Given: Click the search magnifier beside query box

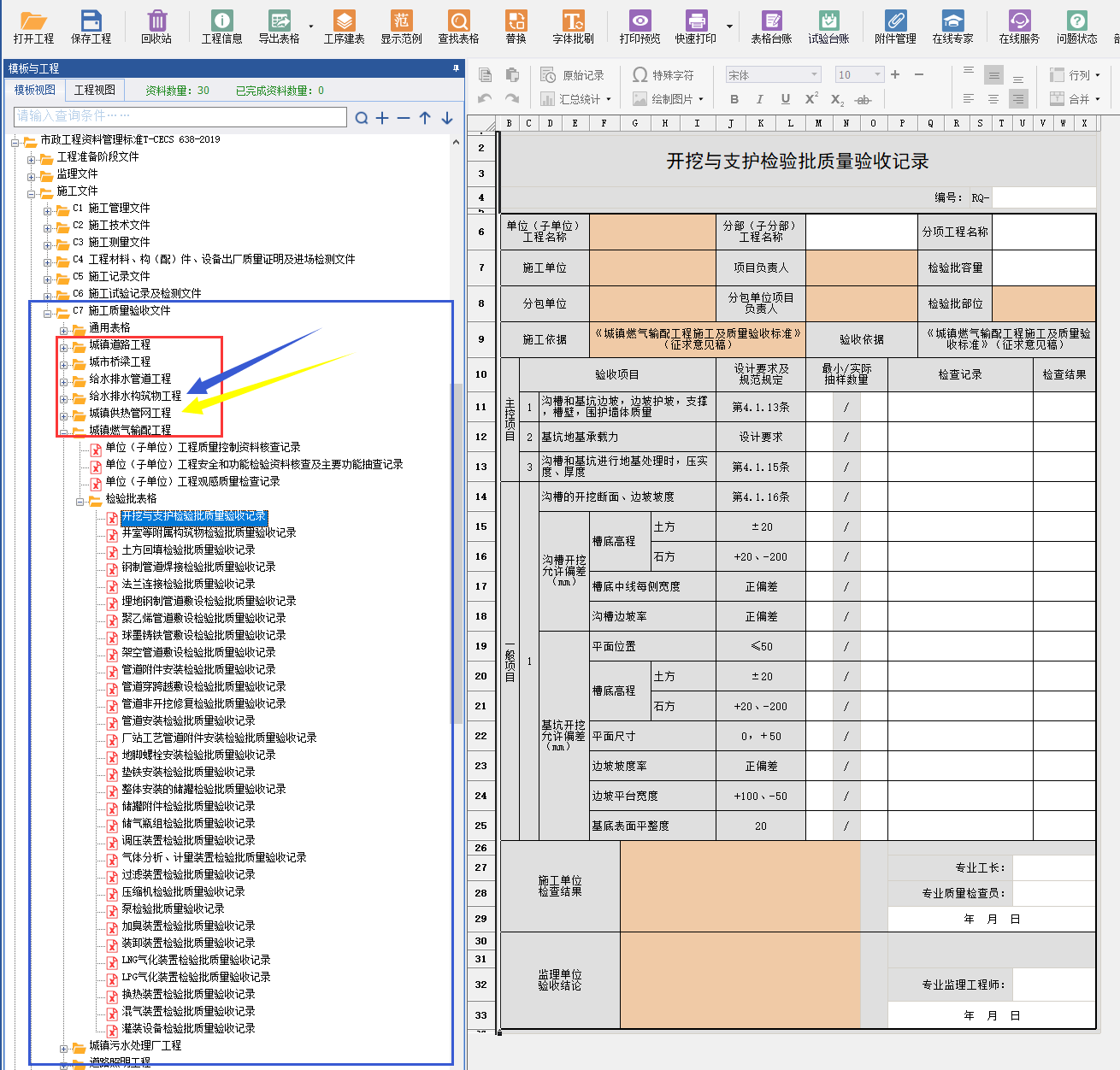Looking at the screenshot, I should [x=362, y=118].
